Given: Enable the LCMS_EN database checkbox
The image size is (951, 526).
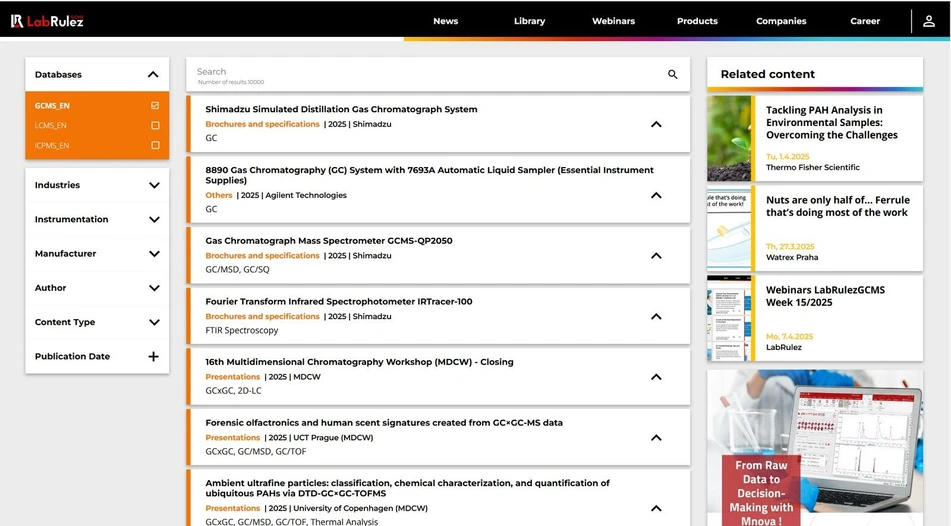Looking at the screenshot, I should (155, 126).
